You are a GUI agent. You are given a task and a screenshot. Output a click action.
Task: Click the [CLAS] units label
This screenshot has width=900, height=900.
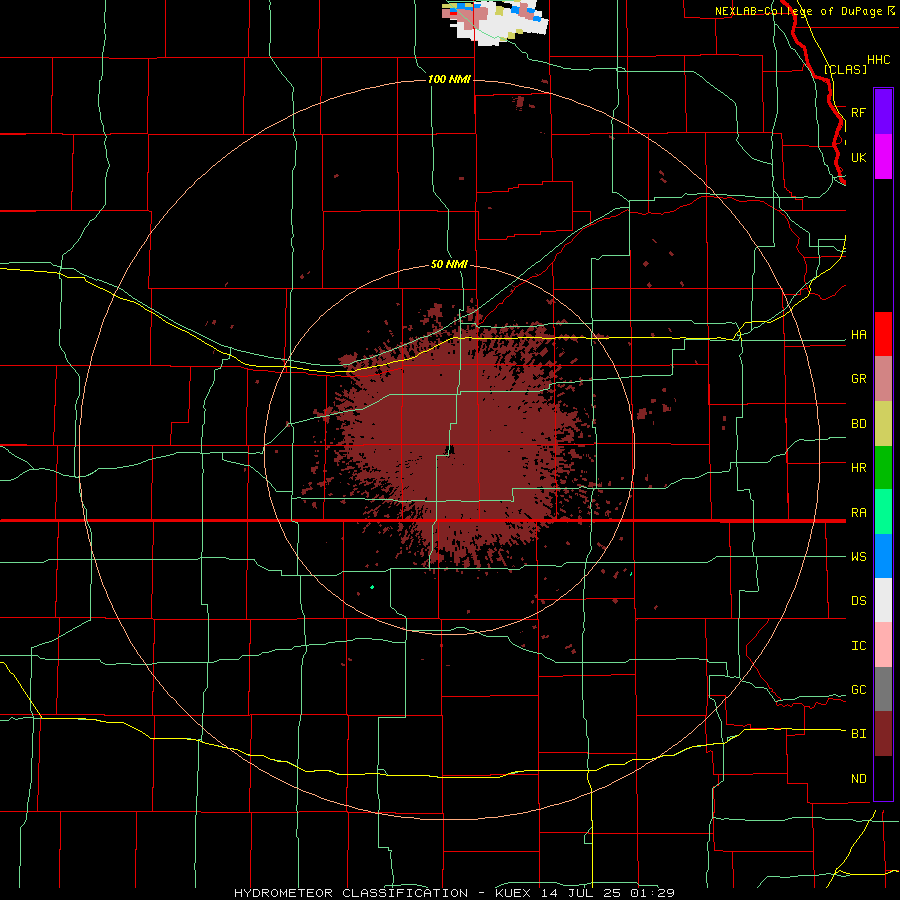(845, 69)
